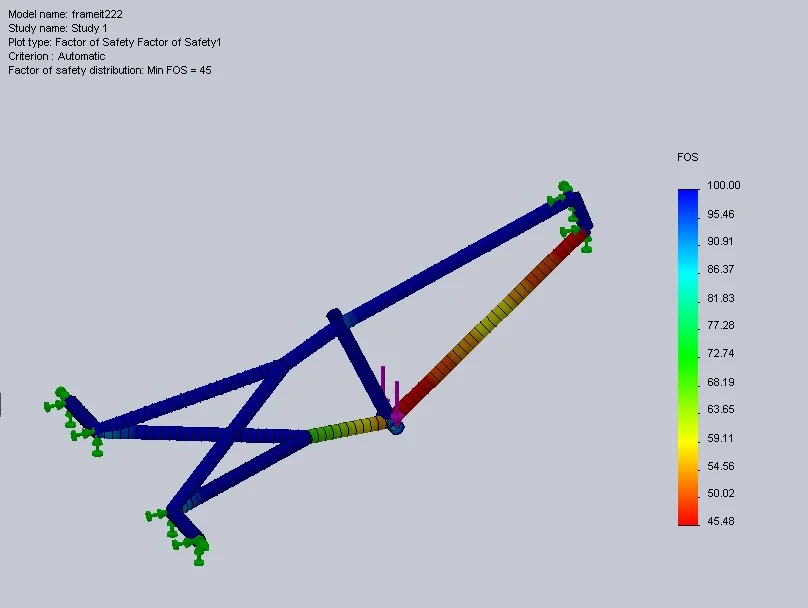Viewport: 808px width, 608px height.
Task: Click the 'Criterion : Automatic' text
Action: pyautogui.click(x=57, y=56)
